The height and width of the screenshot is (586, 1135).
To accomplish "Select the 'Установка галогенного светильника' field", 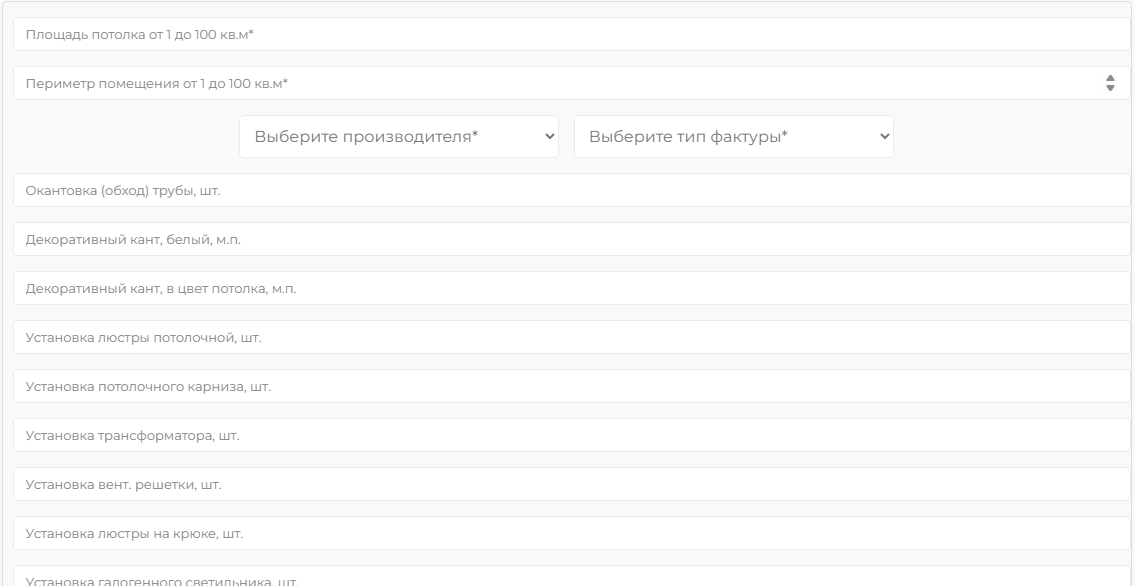I will click(x=570, y=578).
